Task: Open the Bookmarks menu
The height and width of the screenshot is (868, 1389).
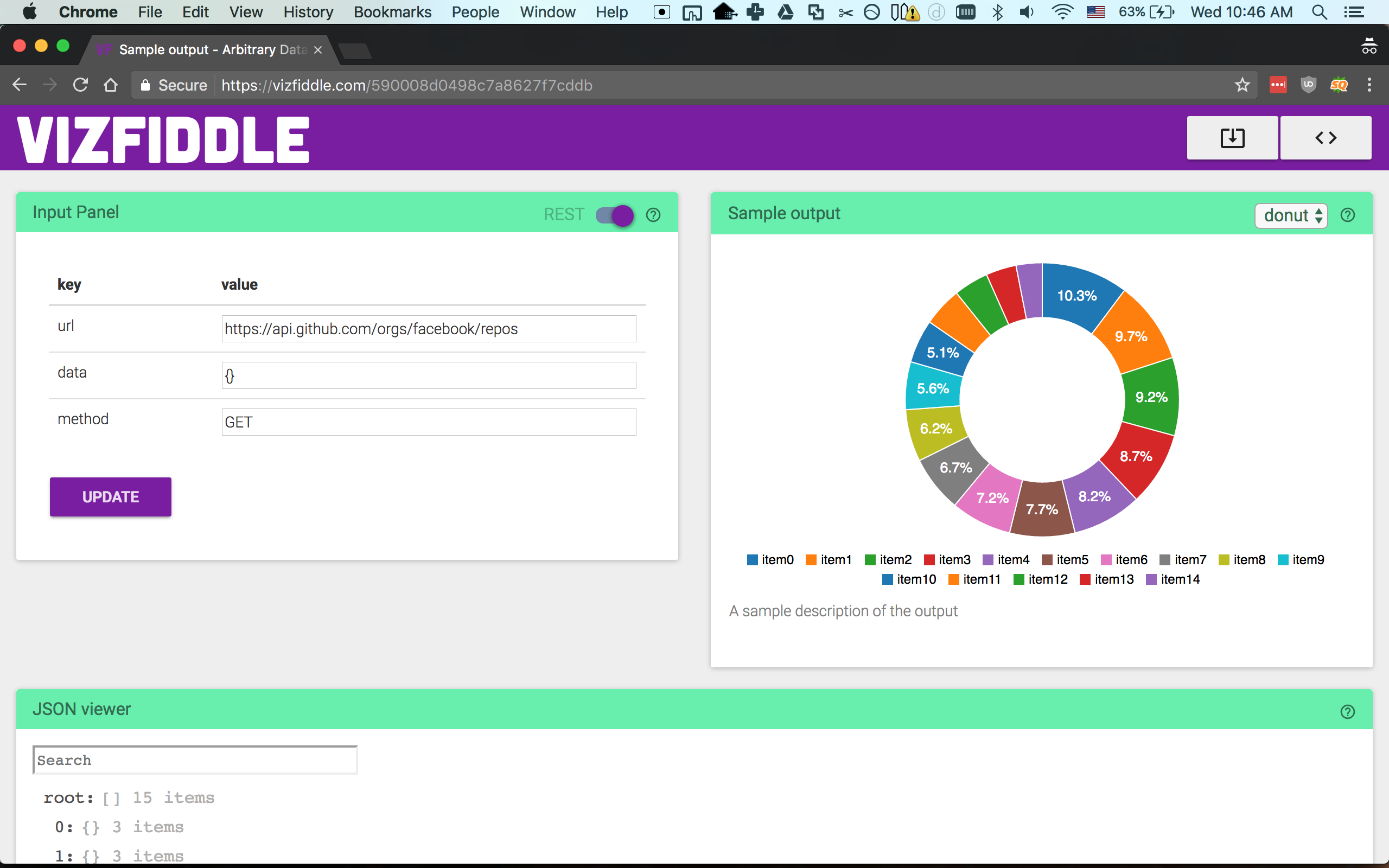Action: [x=392, y=12]
